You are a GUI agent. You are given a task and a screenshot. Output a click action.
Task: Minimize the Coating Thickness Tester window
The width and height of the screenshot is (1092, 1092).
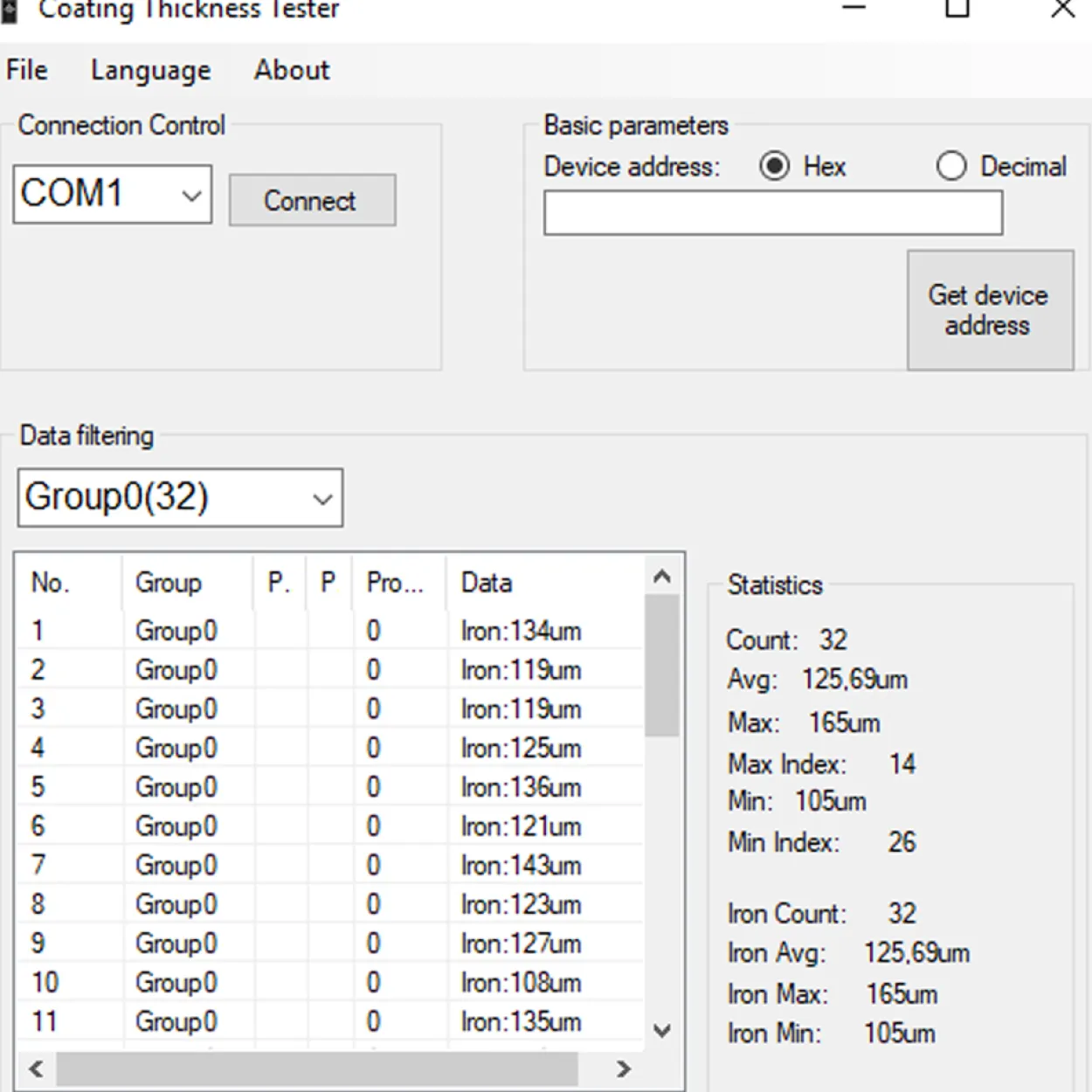coord(854,9)
